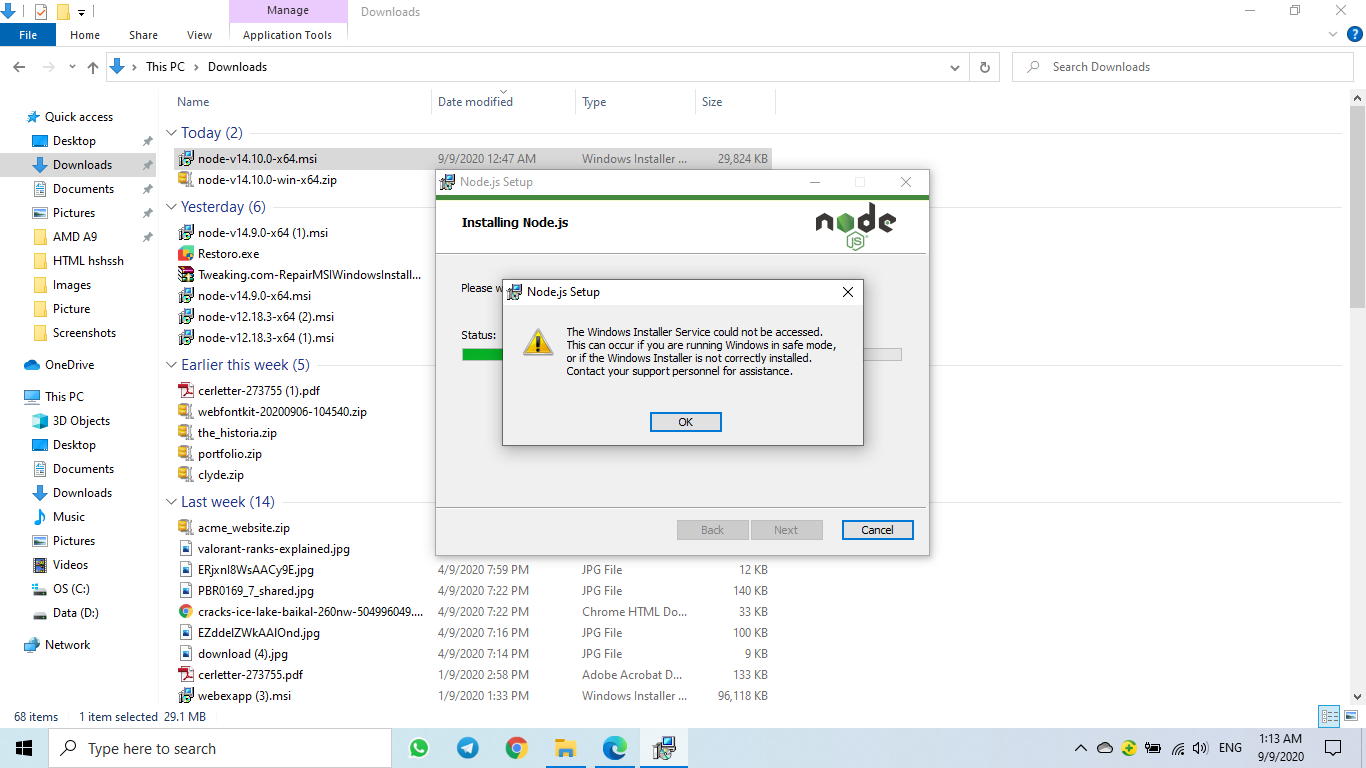Image resolution: width=1366 pixels, height=768 pixels.
Task: Open Desktop under Quick access
Action: 74,141
